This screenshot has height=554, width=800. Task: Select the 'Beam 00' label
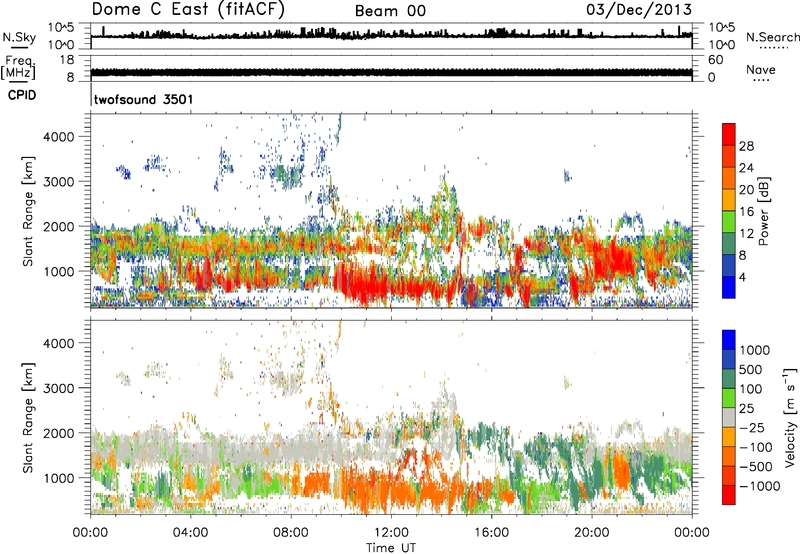tap(390, 11)
